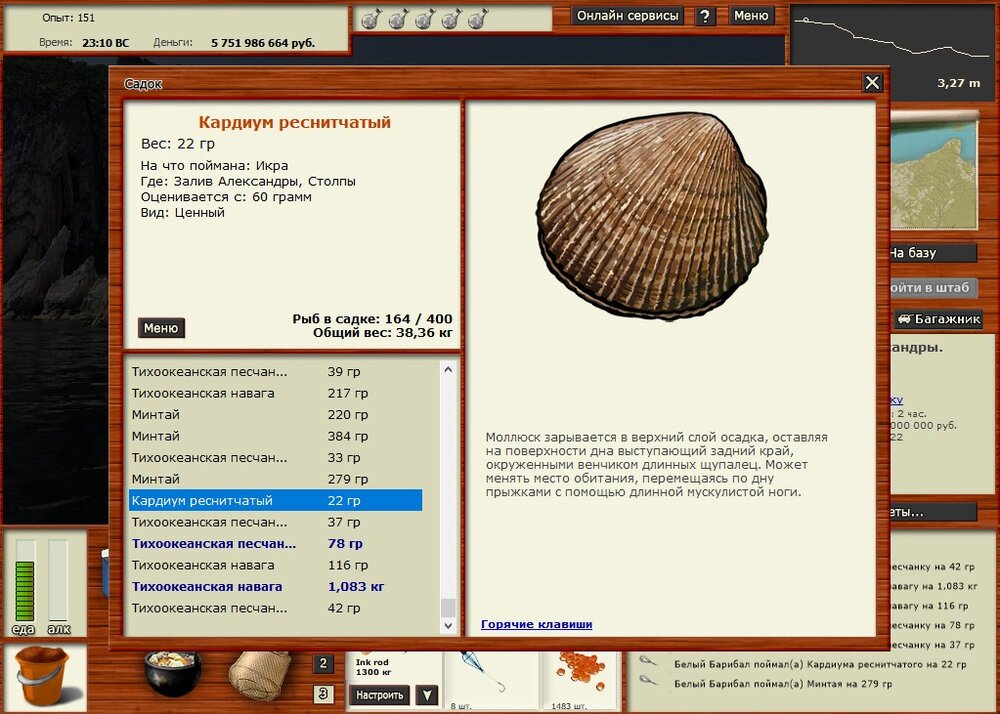Expand the dropdown arrow next to Настроить

(x=427, y=695)
